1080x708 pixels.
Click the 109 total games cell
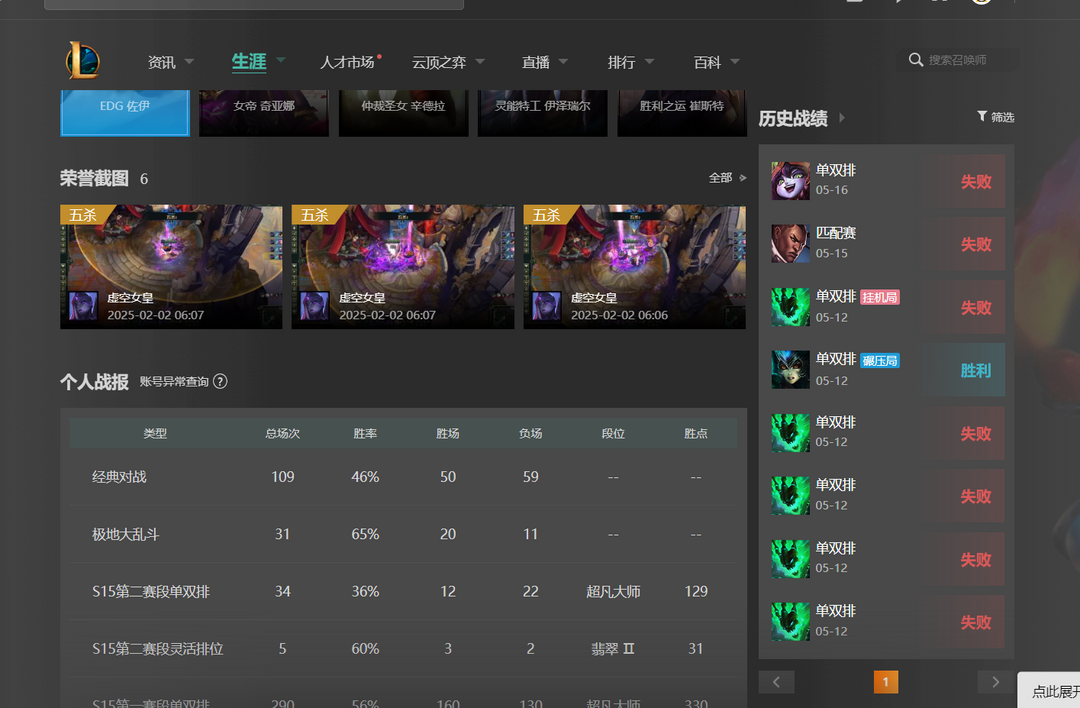pyautogui.click(x=282, y=477)
